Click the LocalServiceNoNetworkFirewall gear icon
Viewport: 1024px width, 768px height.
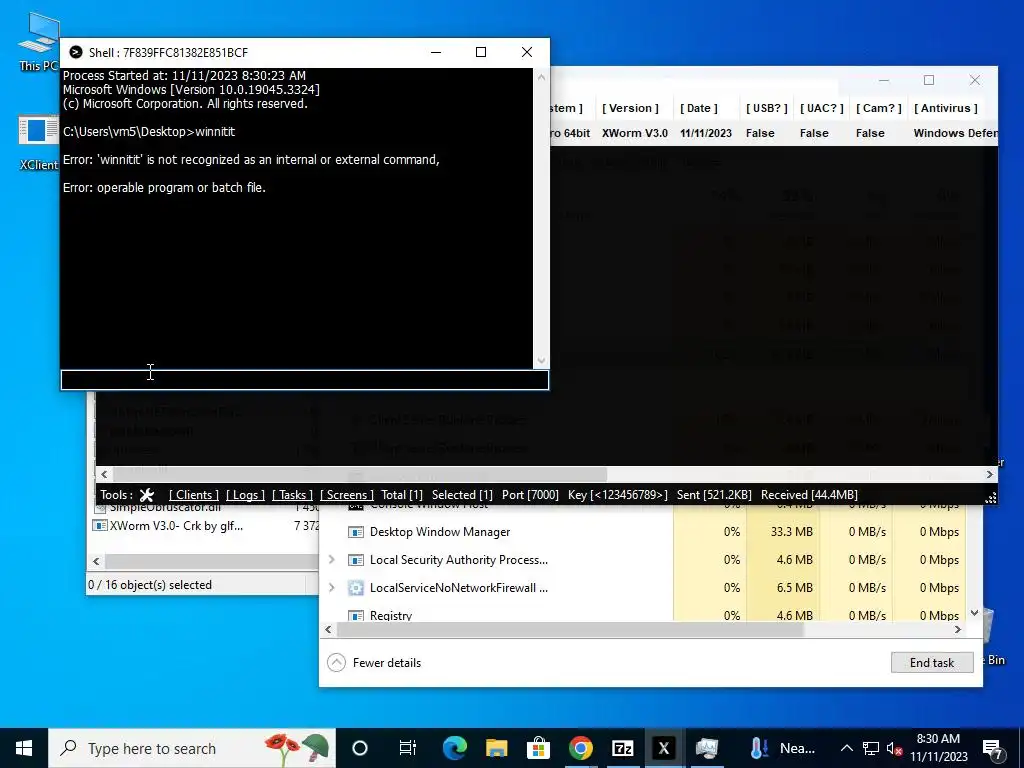click(355, 588)
